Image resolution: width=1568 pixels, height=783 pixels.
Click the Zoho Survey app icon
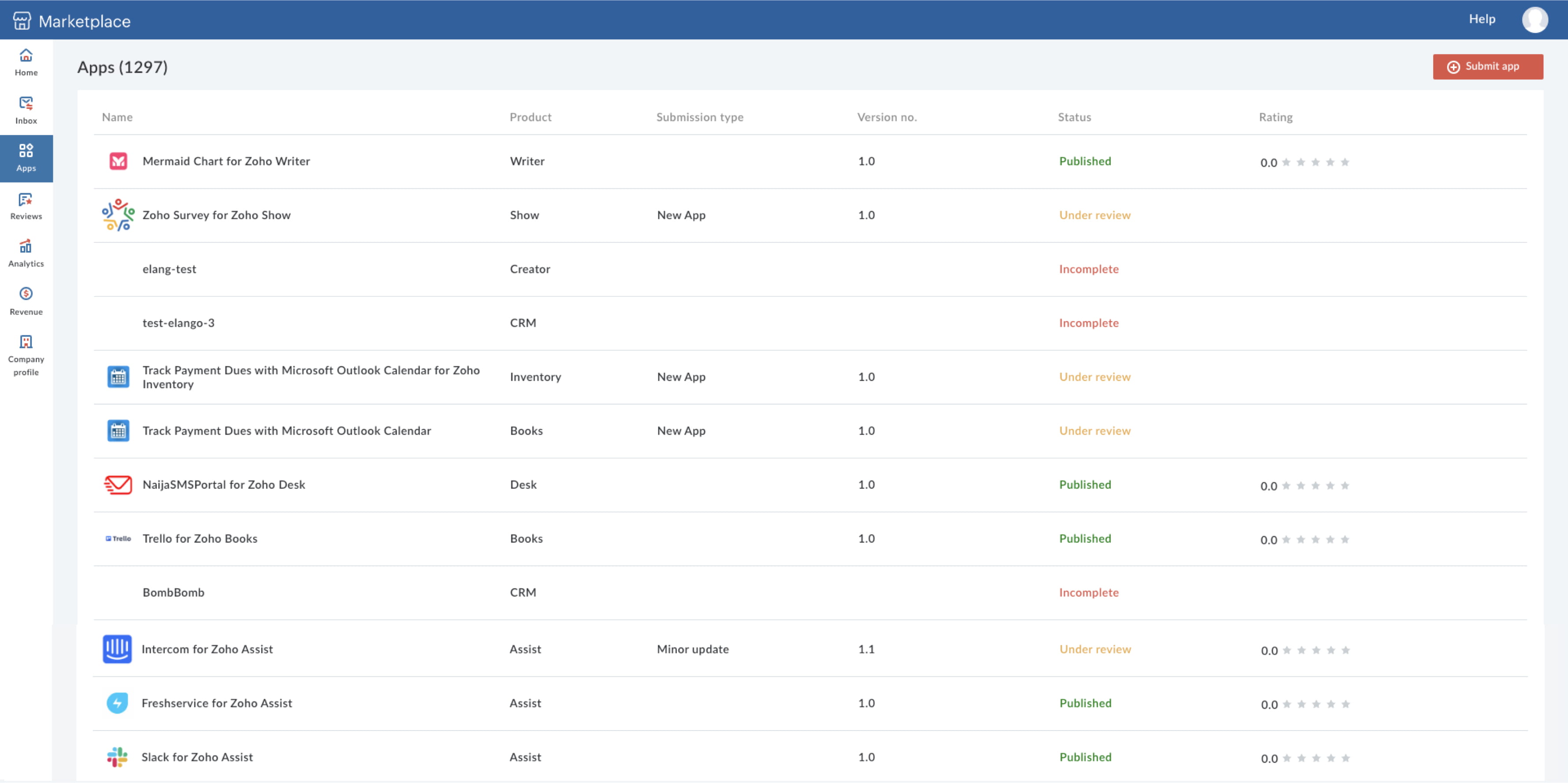(118, 215)
